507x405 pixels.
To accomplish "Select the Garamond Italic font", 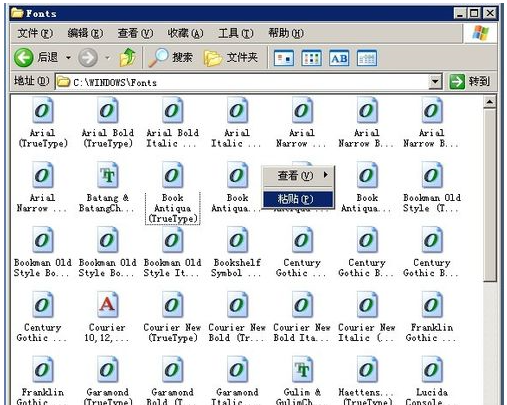I will point(237,380).
